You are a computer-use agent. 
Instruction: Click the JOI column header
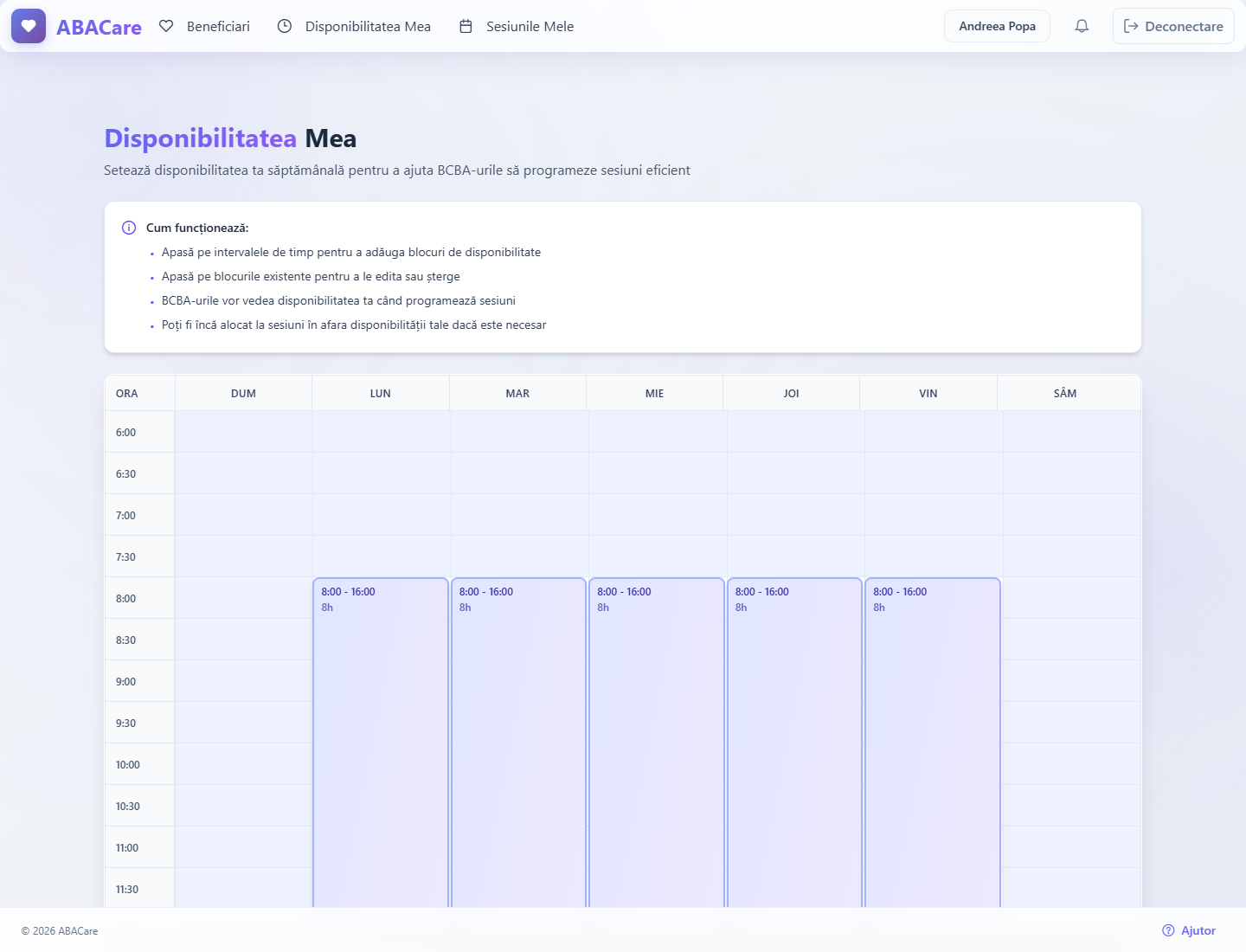[792, 393]
